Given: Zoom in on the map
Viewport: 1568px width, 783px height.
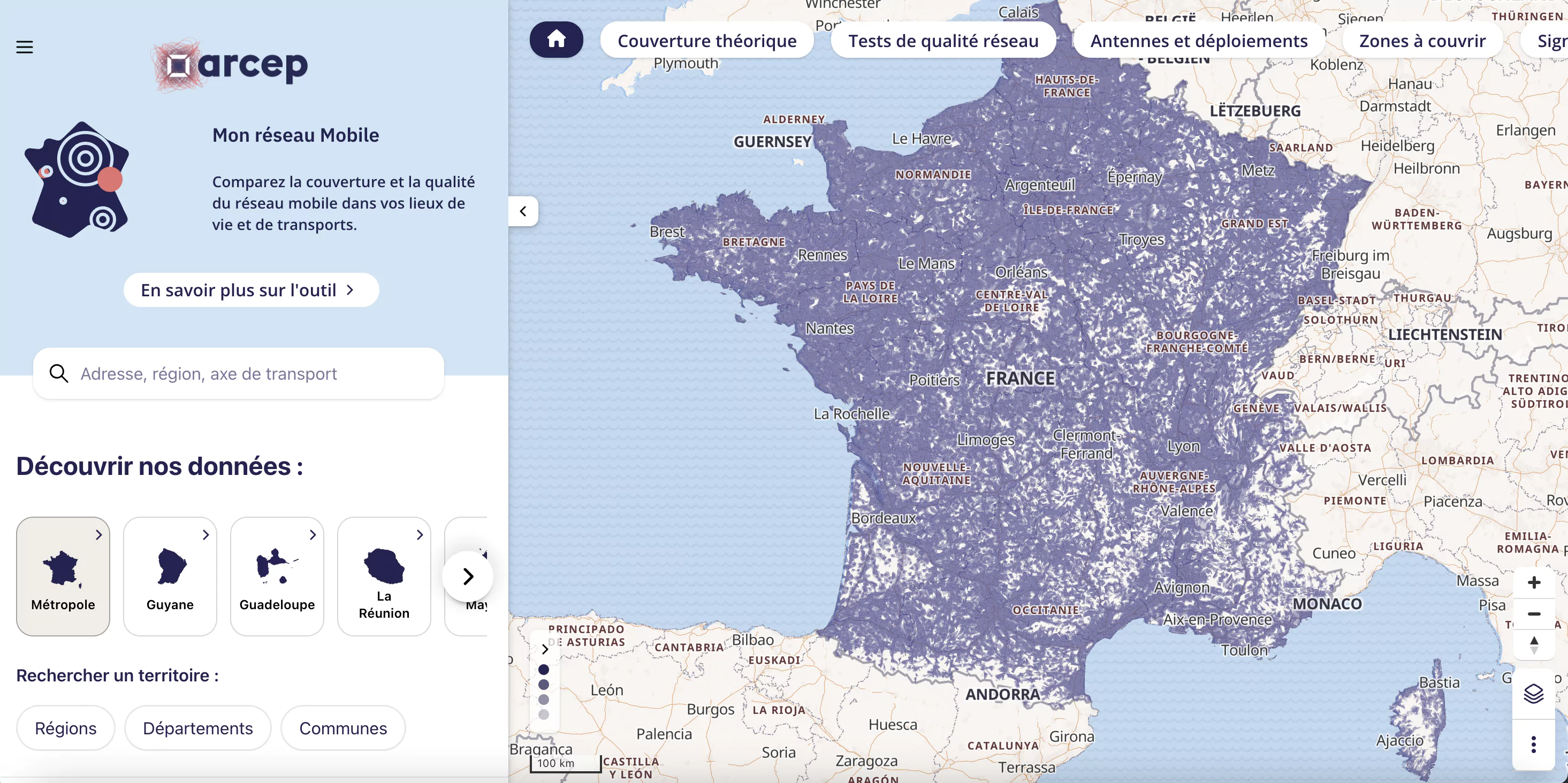Looking at the screenshot, I should (1533, 582).
